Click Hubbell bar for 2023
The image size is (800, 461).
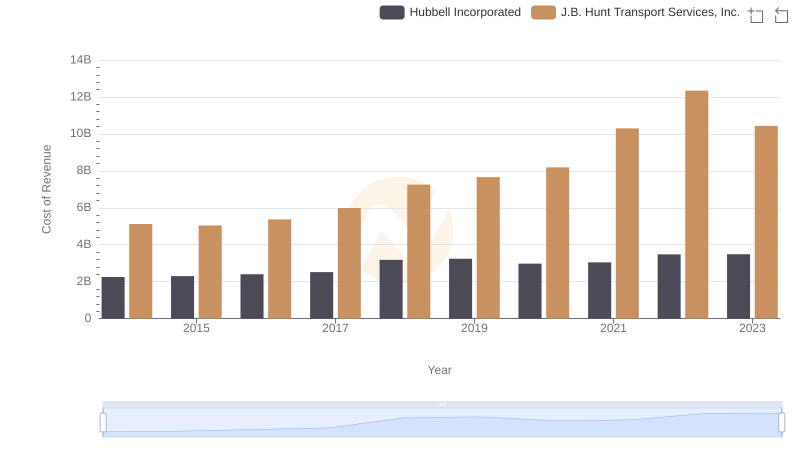click(738, 286)
